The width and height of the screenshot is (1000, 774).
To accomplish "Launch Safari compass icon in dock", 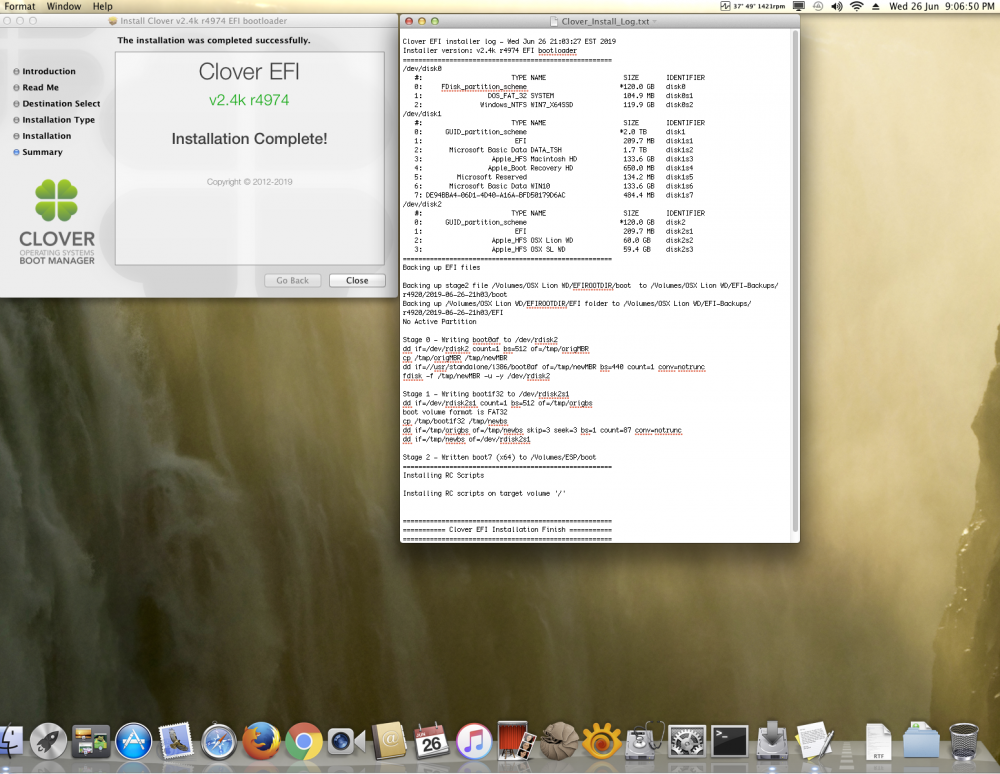I will [219, 741].
